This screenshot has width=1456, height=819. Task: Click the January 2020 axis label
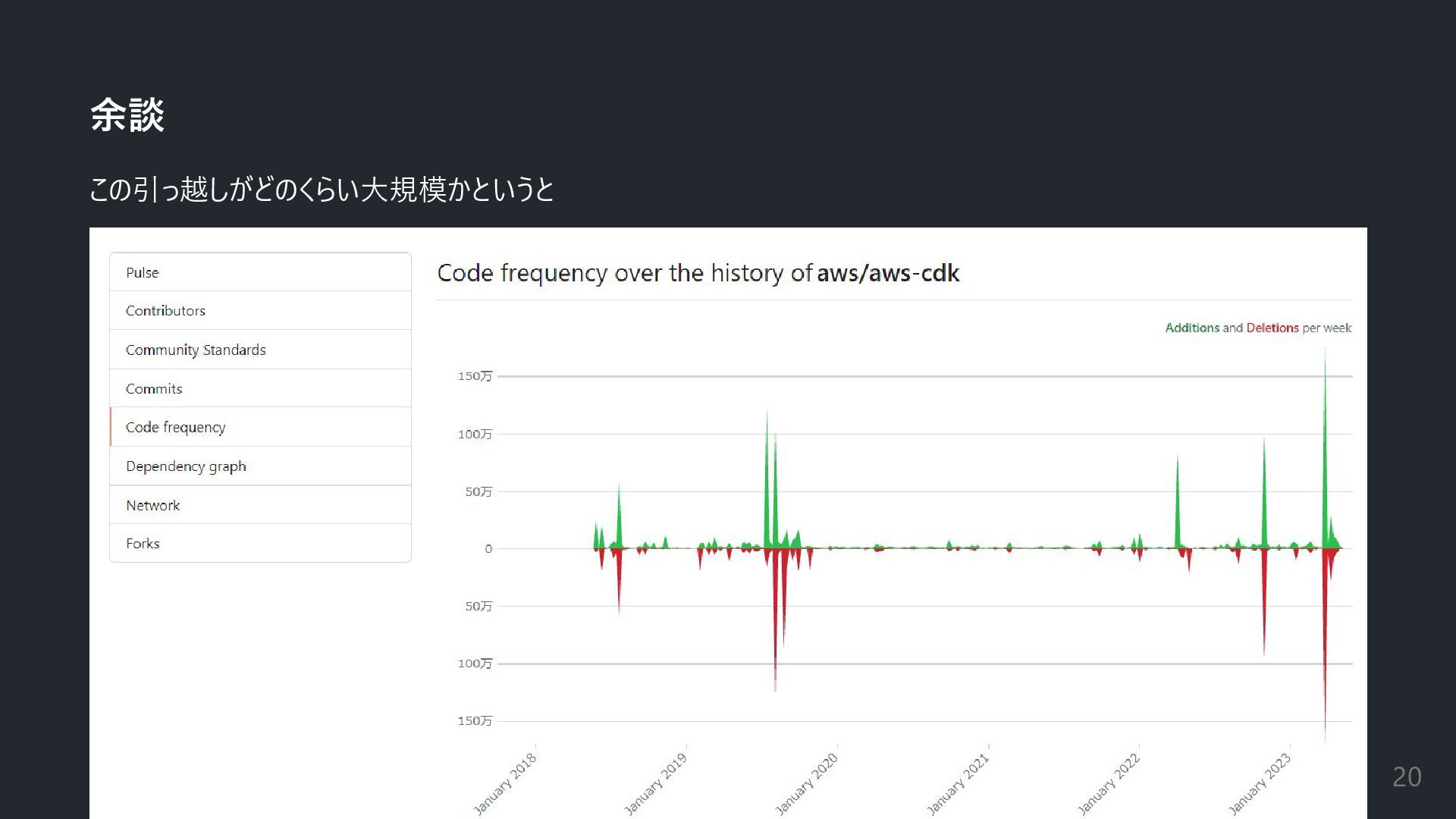pos(807,783)
